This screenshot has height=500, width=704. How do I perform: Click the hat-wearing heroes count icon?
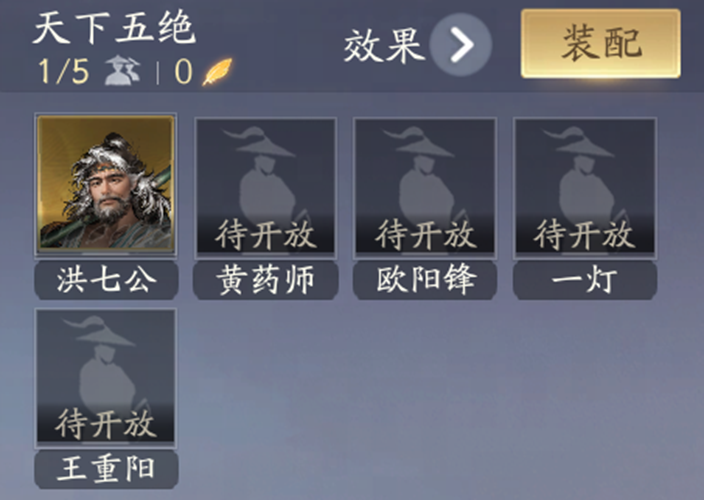point(122,70)
